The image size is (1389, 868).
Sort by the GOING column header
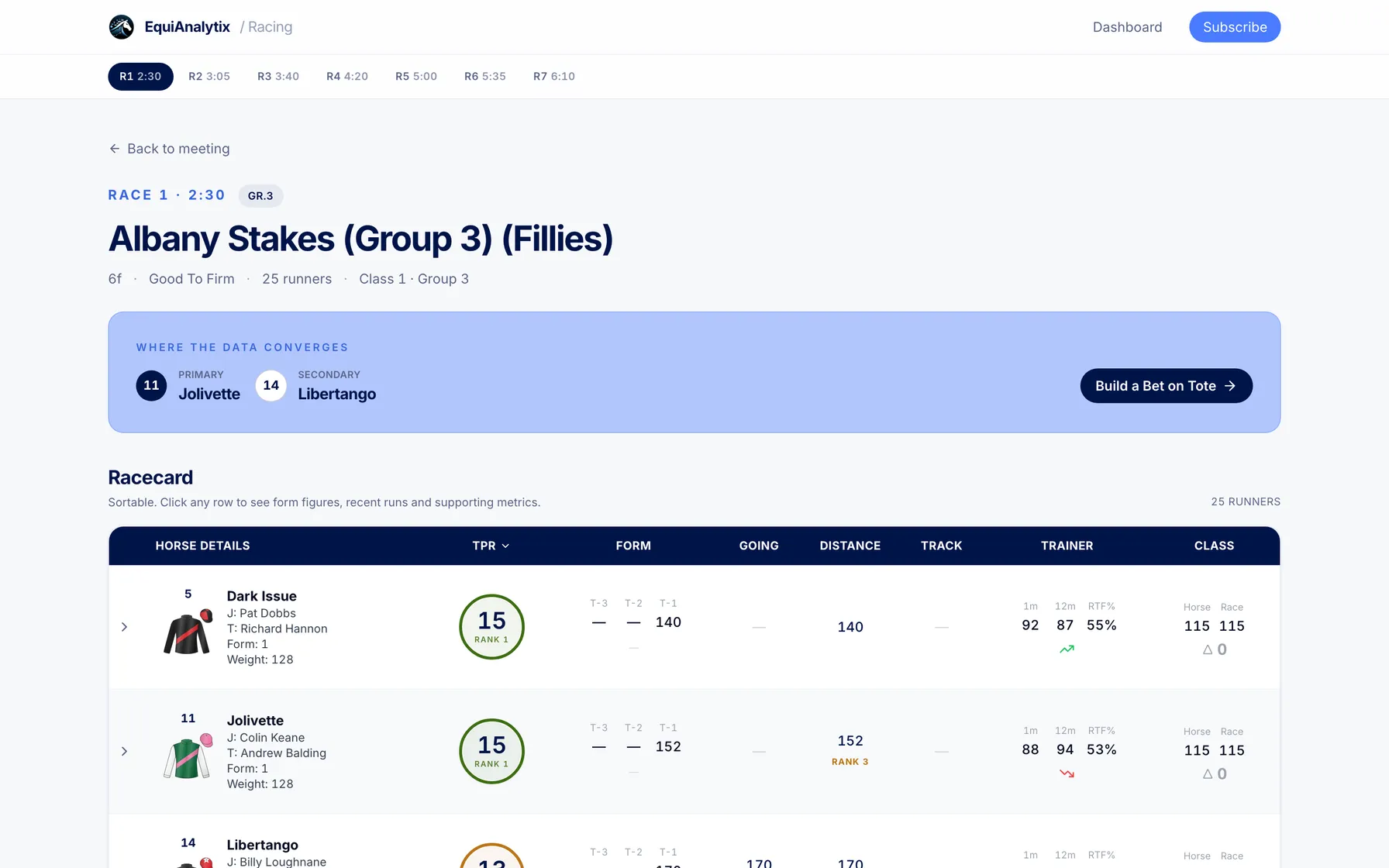click(759, 546)
